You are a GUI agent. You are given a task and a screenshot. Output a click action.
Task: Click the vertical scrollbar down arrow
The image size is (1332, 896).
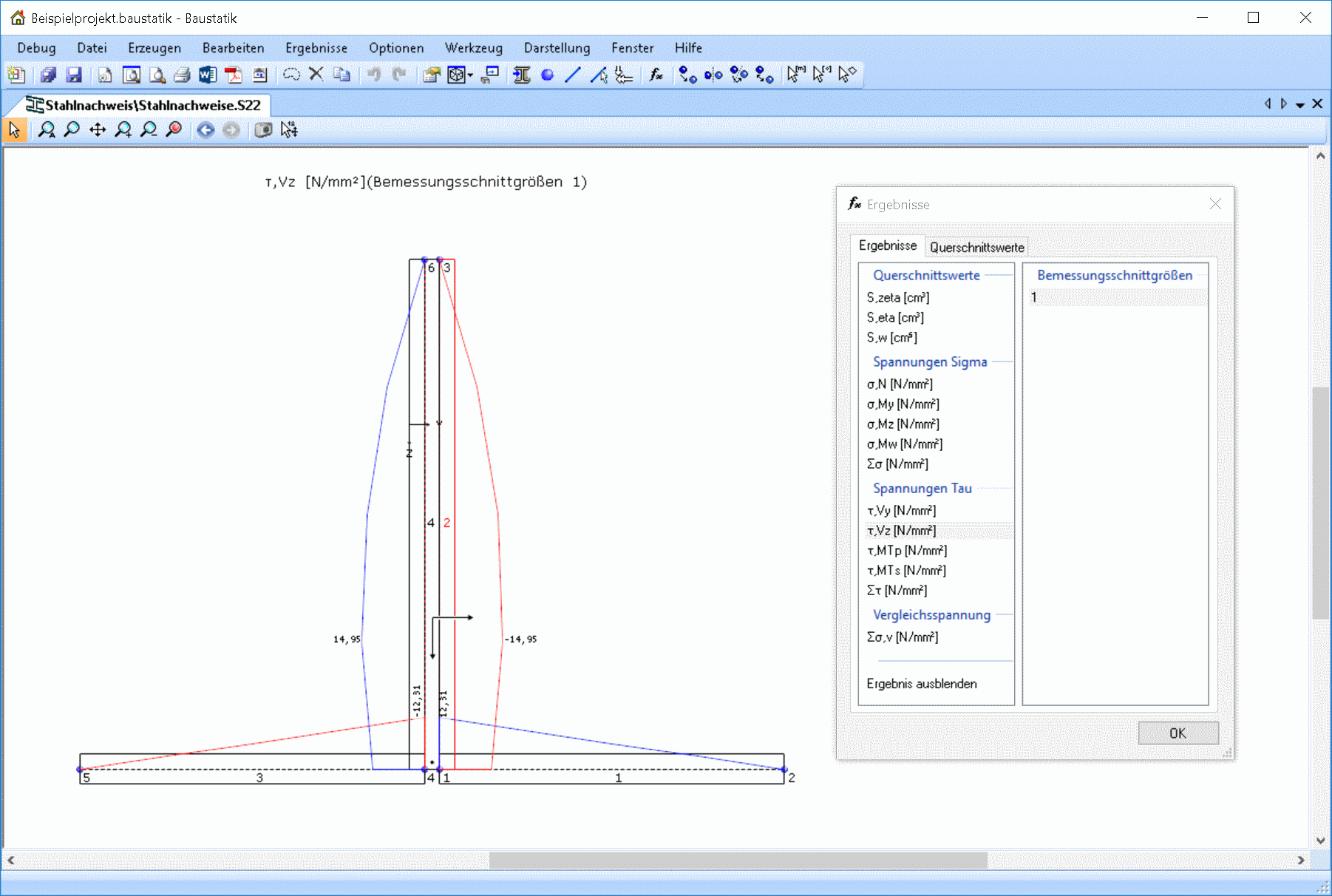tap(1320, 841)
